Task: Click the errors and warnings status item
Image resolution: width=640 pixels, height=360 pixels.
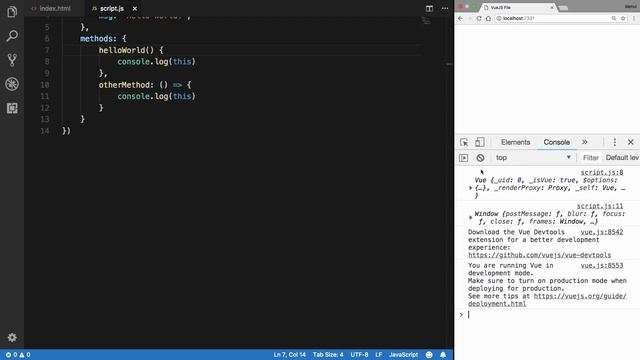Action: click(18, 355)
